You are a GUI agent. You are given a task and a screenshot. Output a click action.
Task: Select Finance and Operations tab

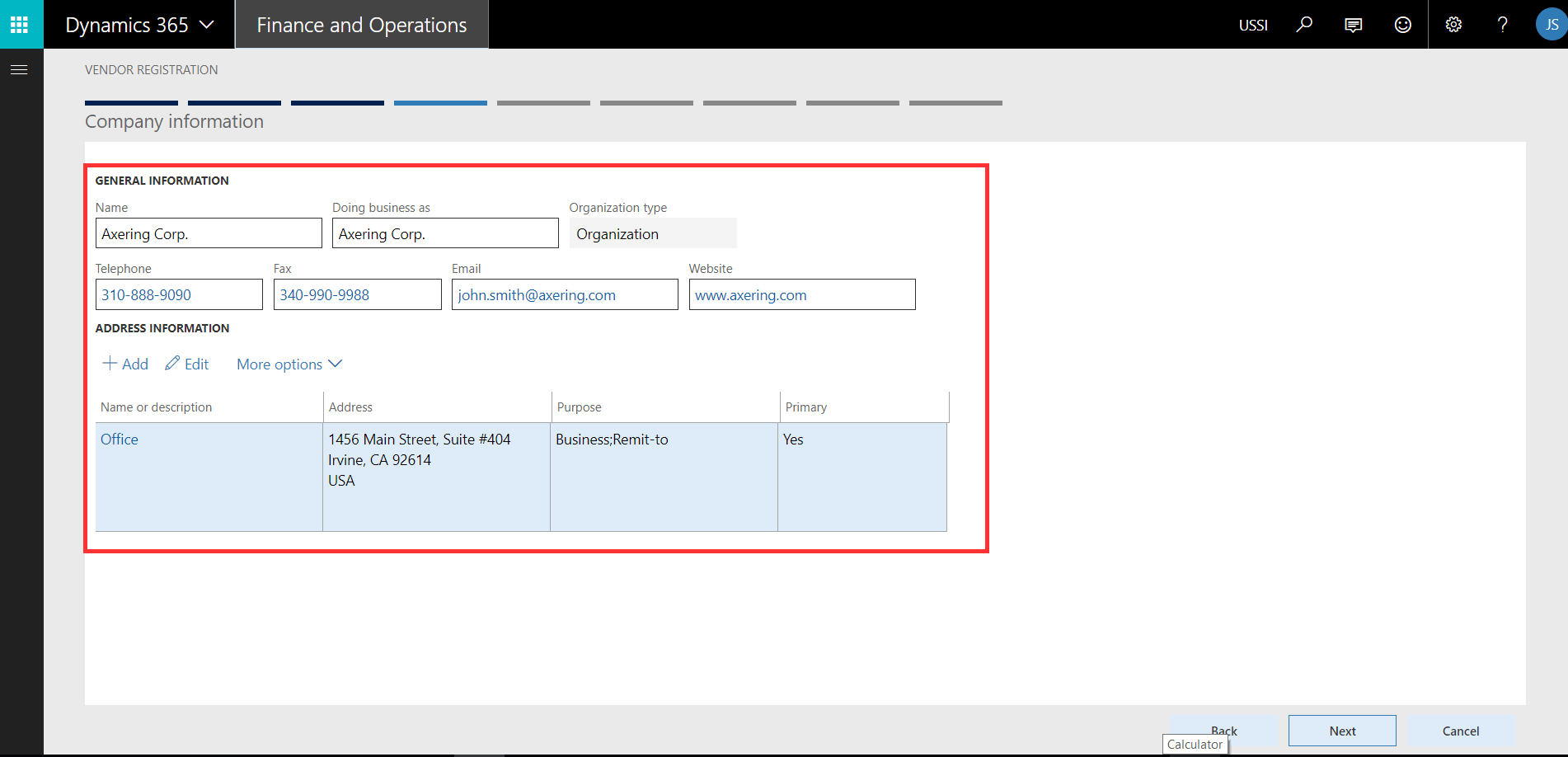click(361, 25)
